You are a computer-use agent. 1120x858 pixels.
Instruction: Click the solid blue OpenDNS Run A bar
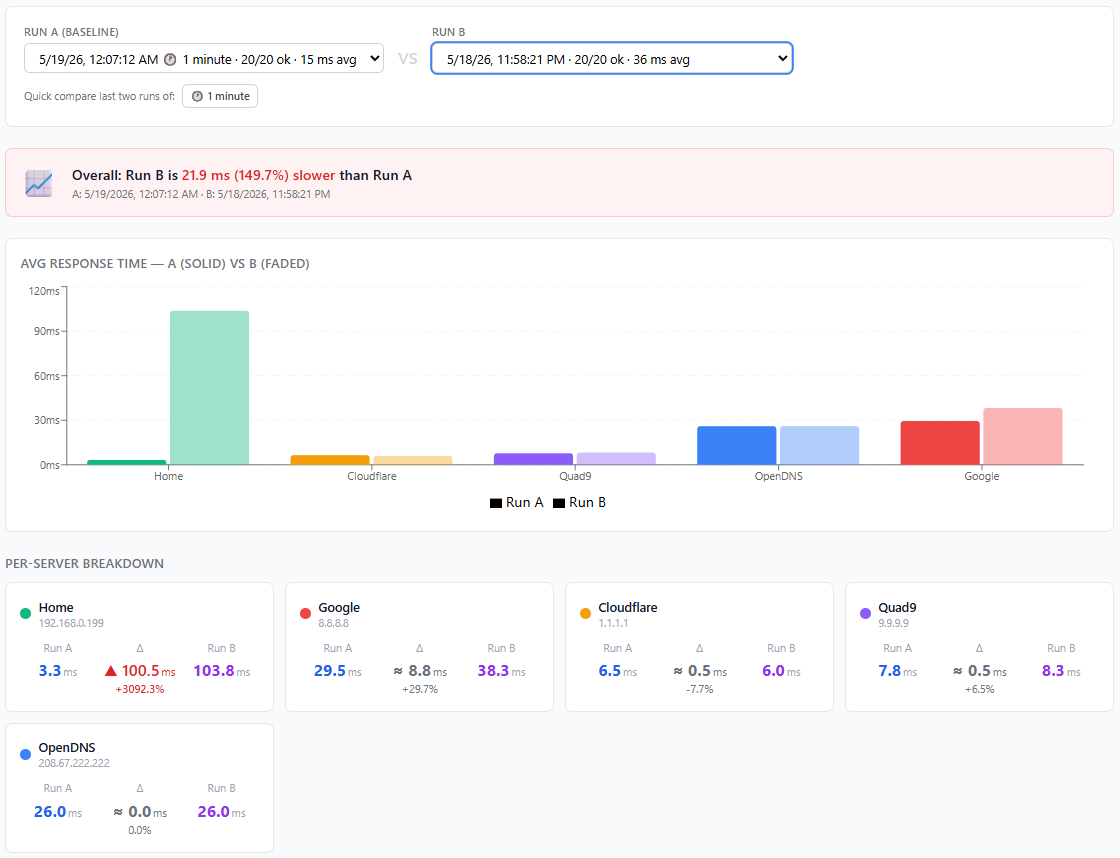click(x=736, y=446)
